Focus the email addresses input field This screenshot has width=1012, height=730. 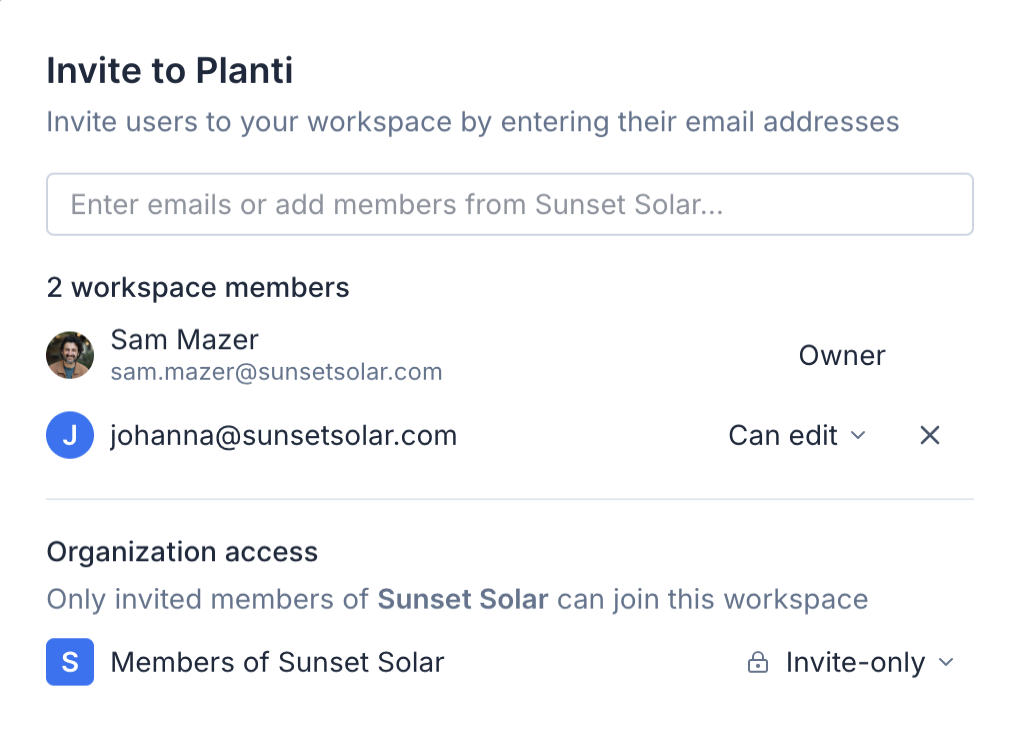click(x=510, y=205)
